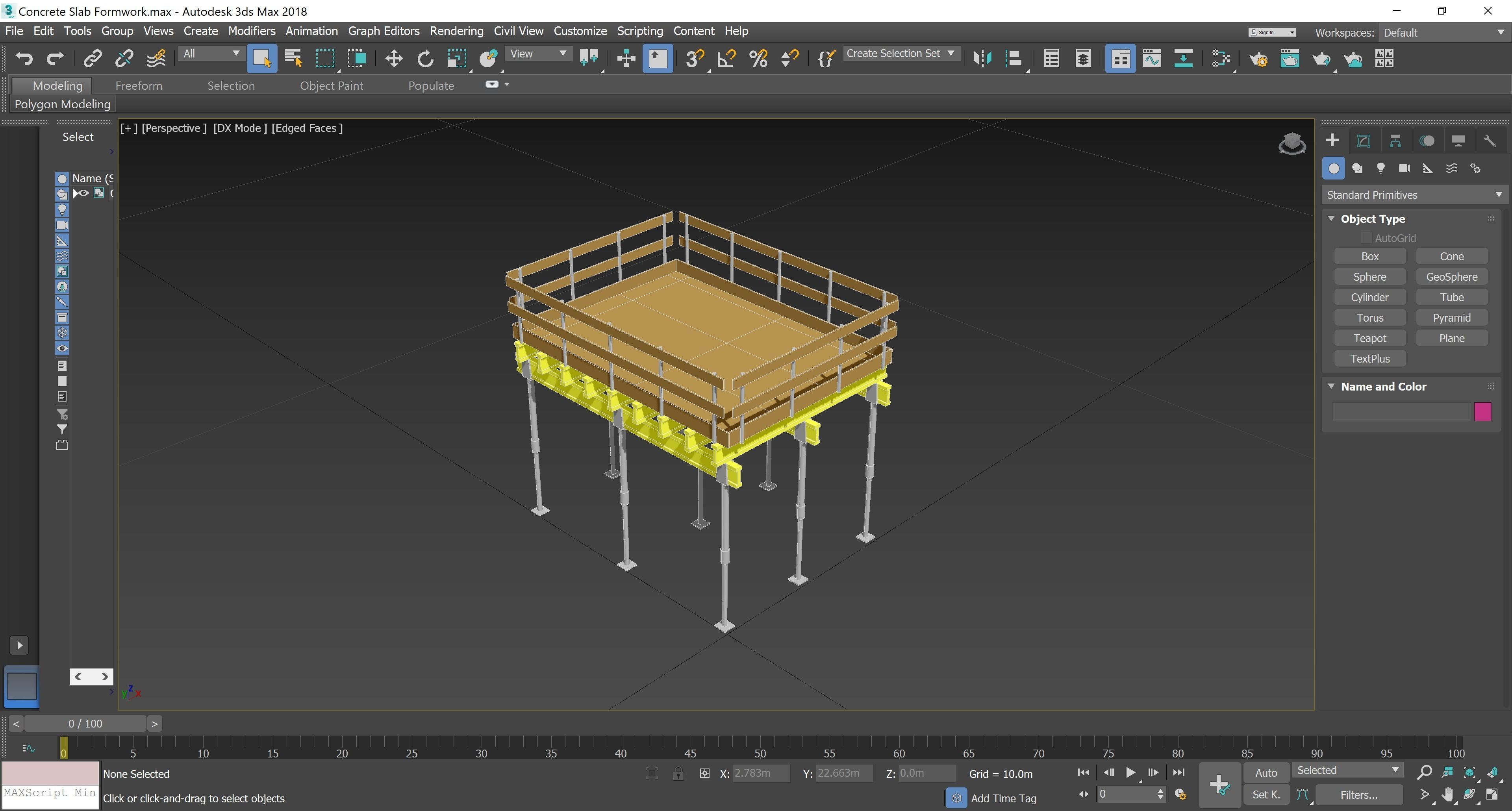Switch to the Modify command panel tab
The height and width of the screenshot is (811, 1512).
[1364, 141]
